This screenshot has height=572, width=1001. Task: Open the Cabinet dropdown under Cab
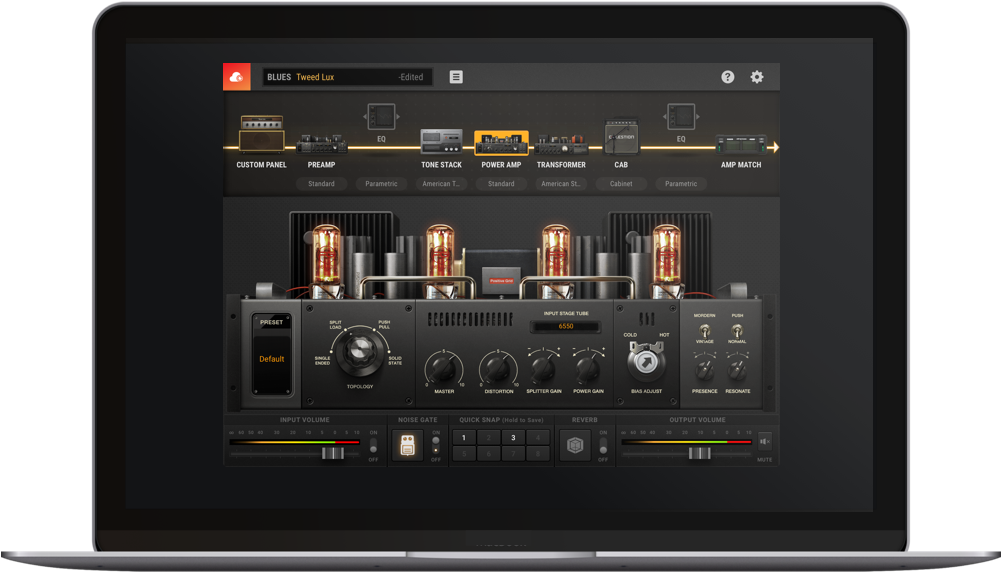point(621,184)
